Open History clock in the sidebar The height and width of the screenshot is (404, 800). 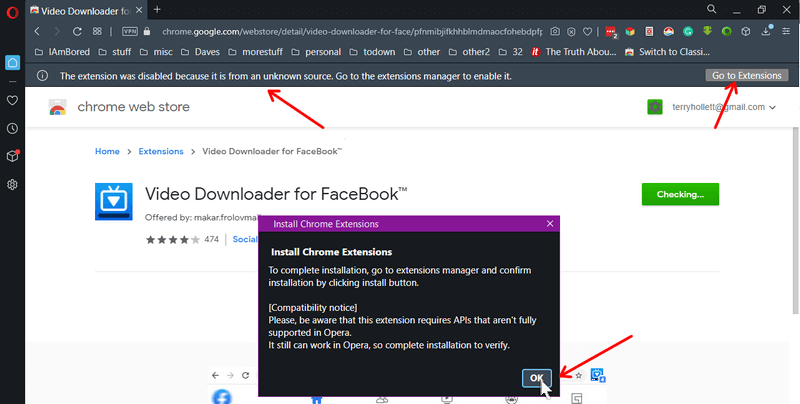point(12,129)
